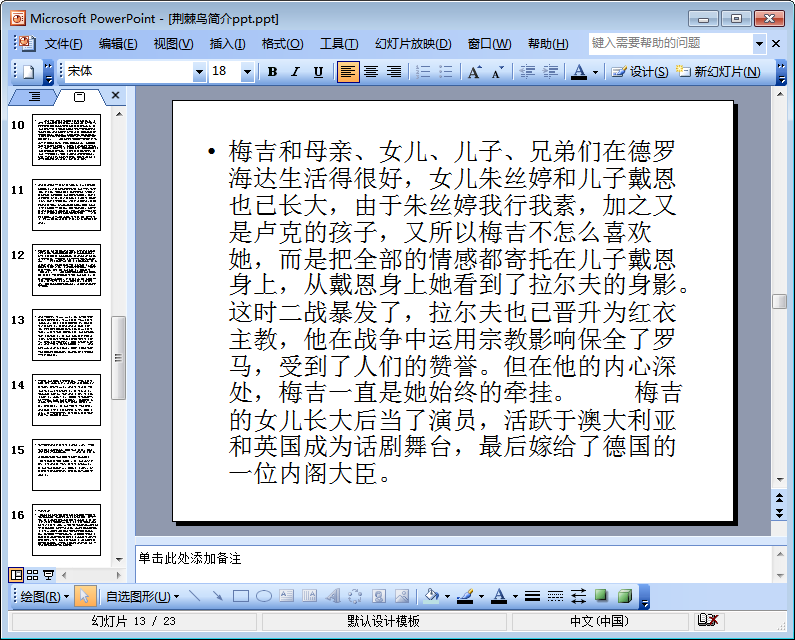Switch to Normal view
This screenshot has width=795, height=640.
[16, 575]
